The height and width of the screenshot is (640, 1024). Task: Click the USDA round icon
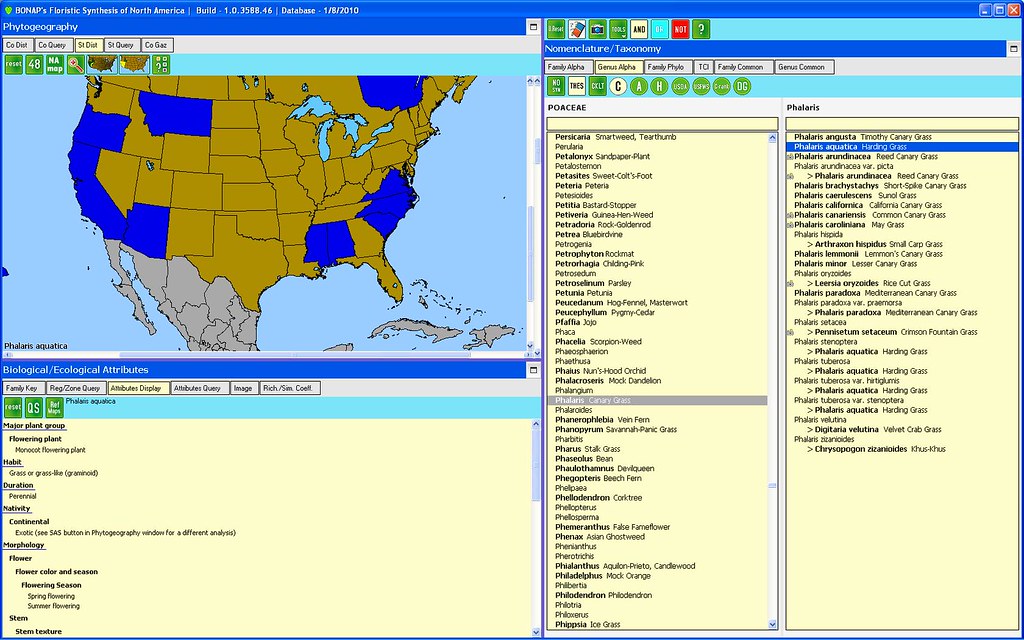680,86
